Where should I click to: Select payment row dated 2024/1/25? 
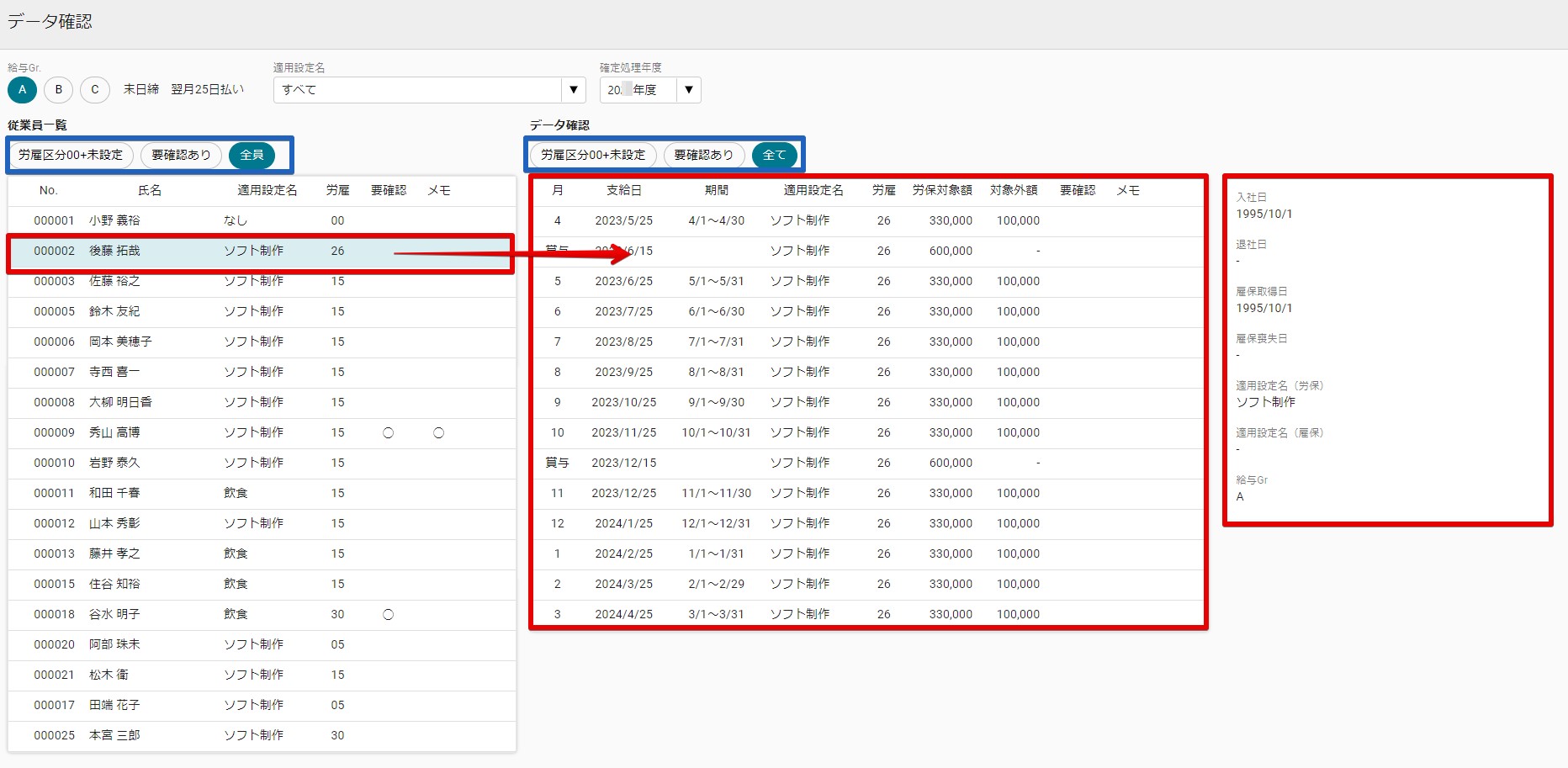pos(868,523)
